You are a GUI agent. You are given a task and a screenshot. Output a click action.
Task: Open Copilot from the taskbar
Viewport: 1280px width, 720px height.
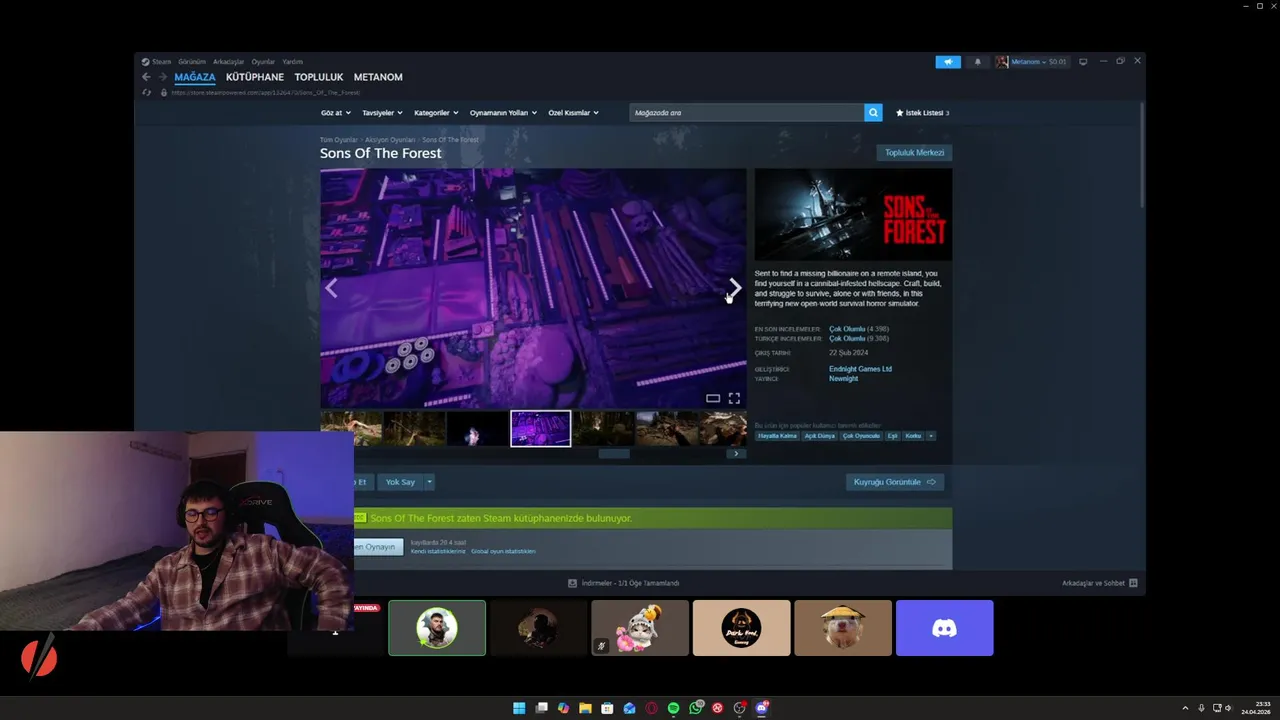point(563,708)
